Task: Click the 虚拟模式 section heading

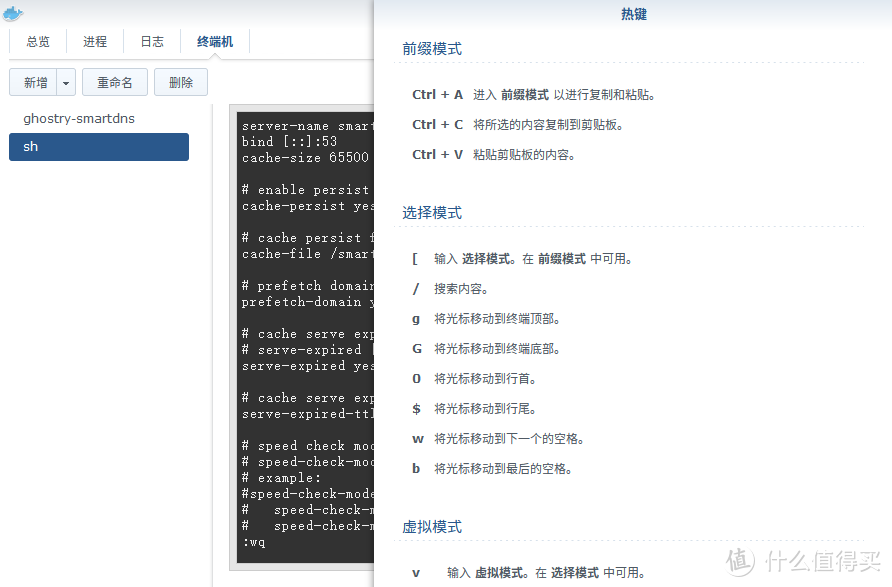Action: pyautogui.click(x=432, y=527)
